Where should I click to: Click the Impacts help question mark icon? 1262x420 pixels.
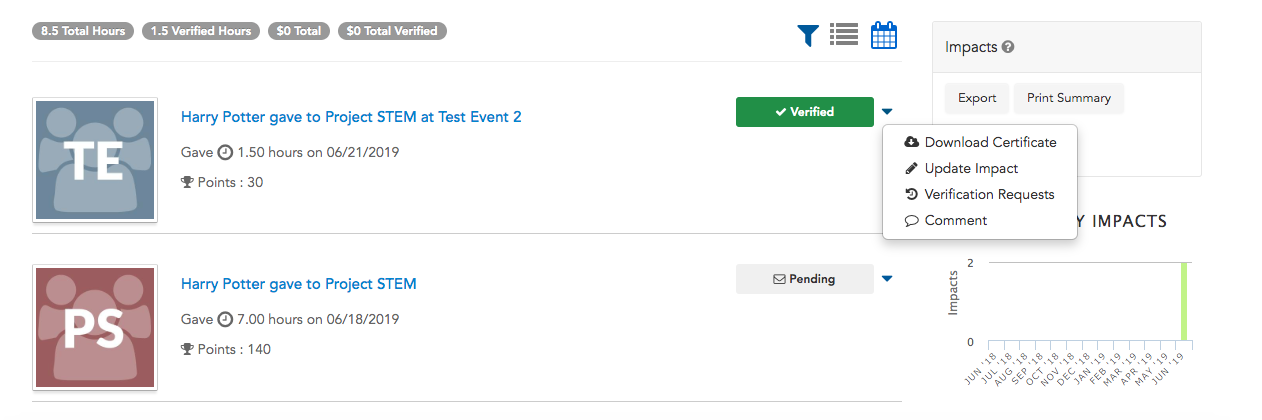pos(1009,47)
